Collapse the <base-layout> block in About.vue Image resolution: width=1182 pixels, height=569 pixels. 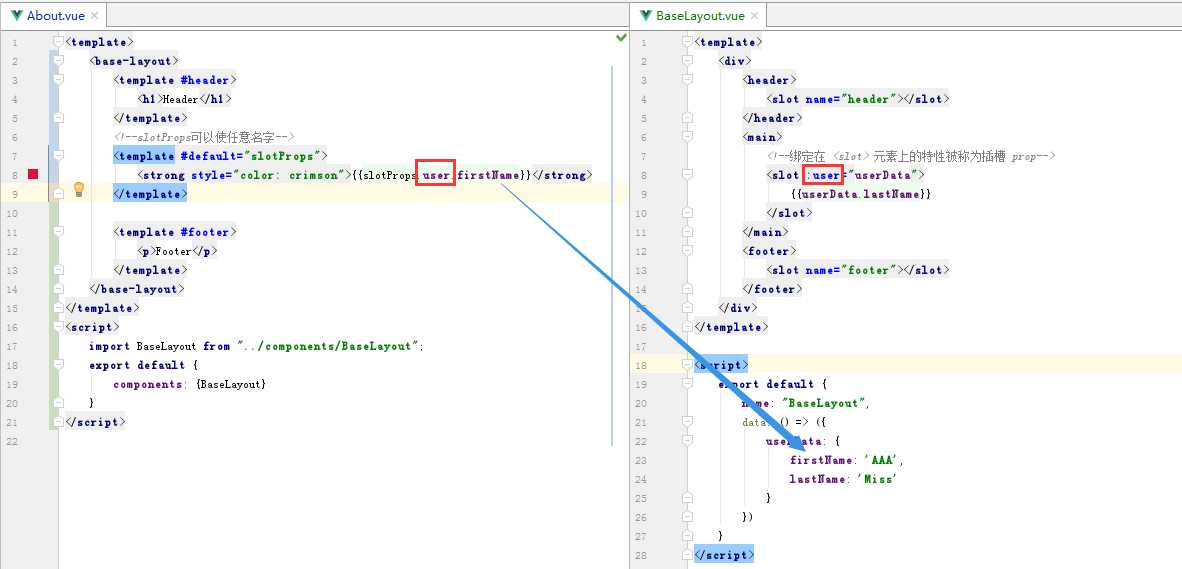point(59,61)
